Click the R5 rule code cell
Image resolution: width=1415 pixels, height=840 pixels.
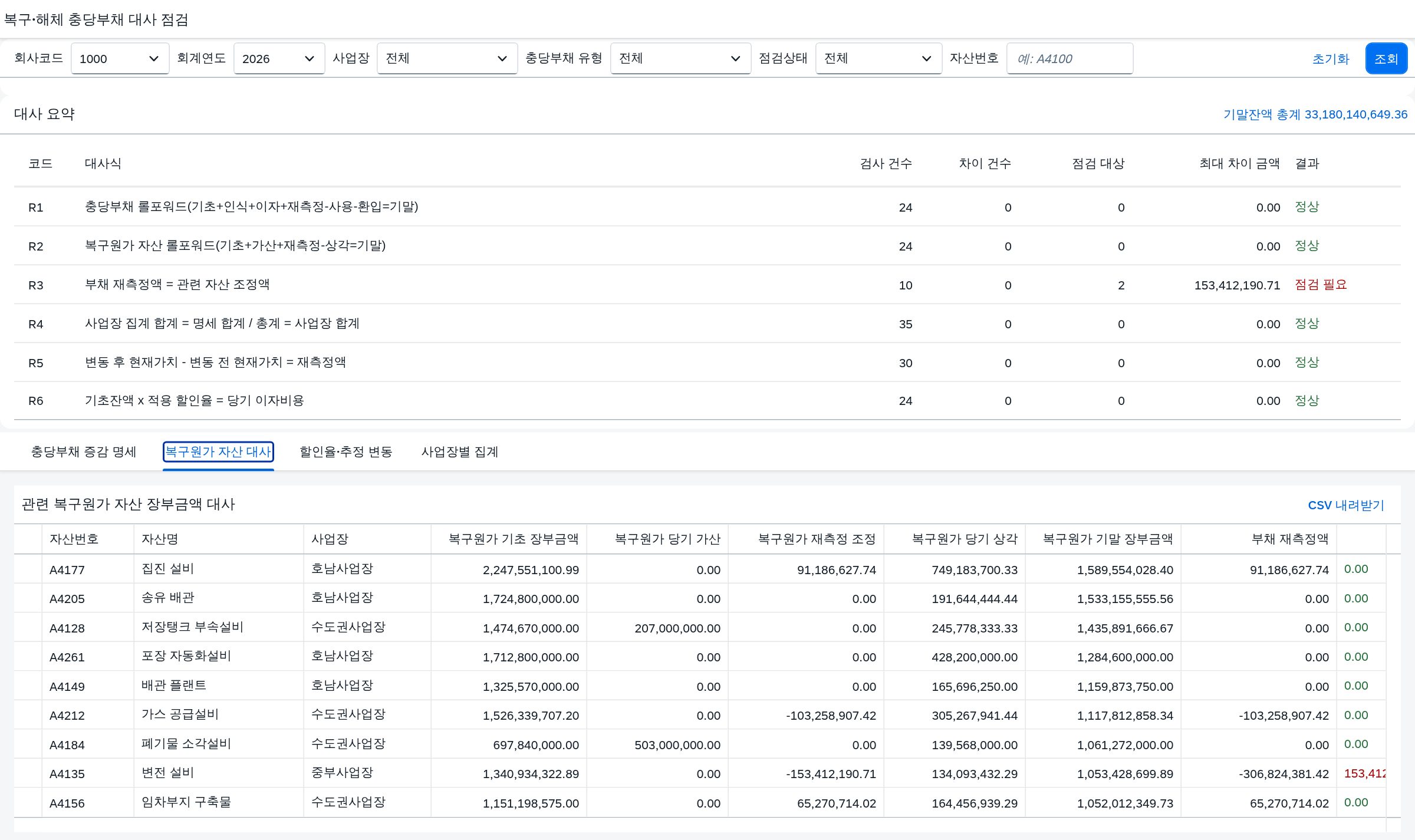[36, 363]
